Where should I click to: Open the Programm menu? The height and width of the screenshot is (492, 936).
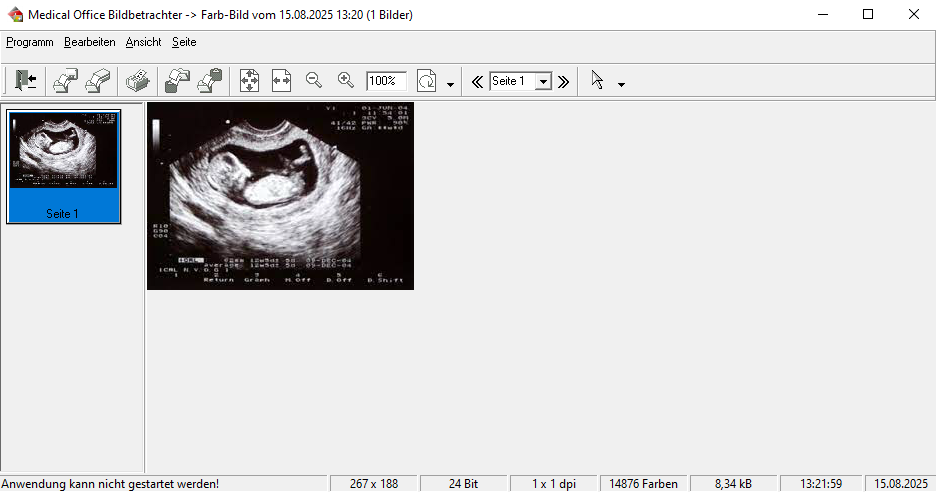[30, 42]
